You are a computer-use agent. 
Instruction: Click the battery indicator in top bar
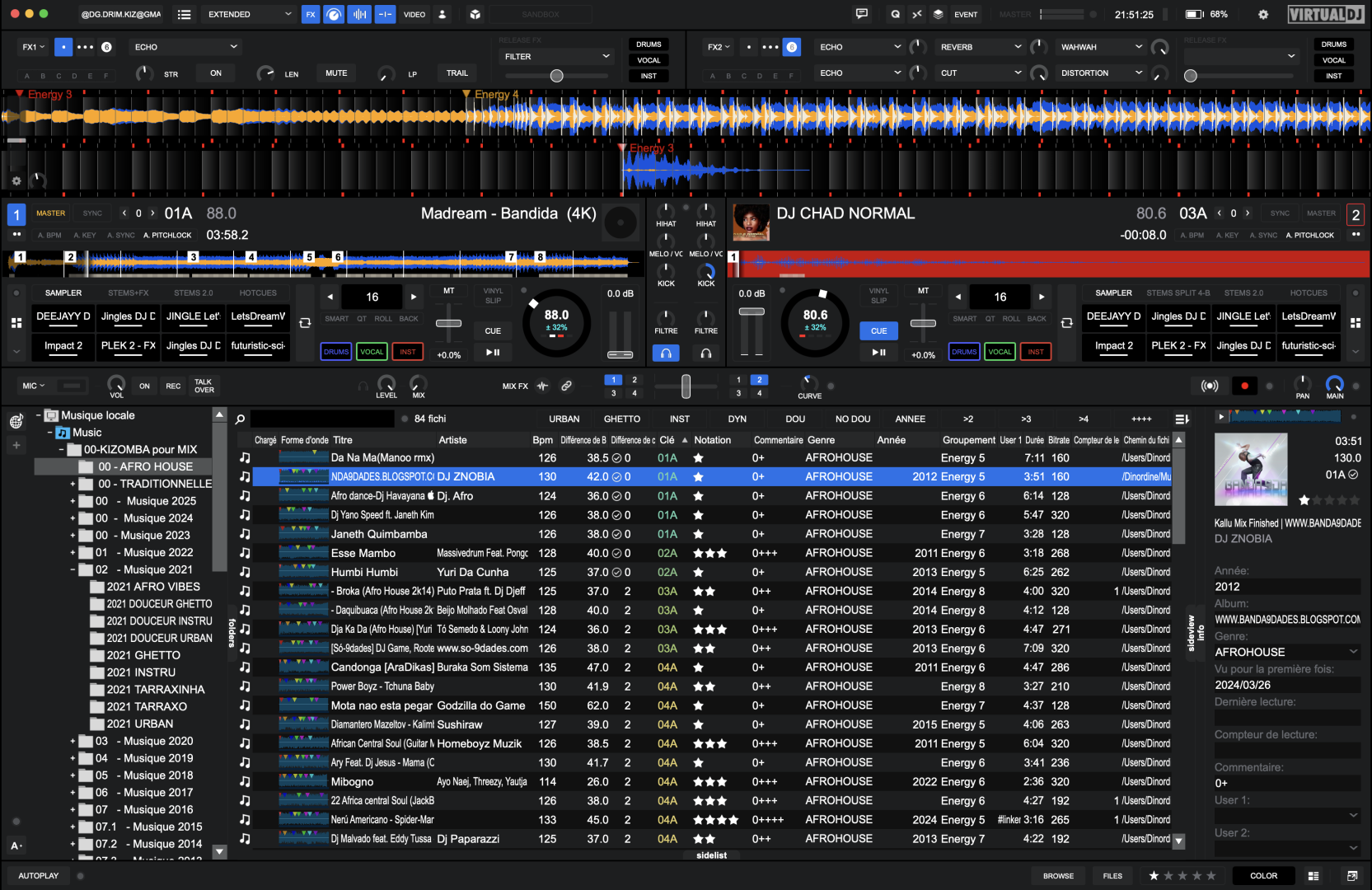(1194, 14)
